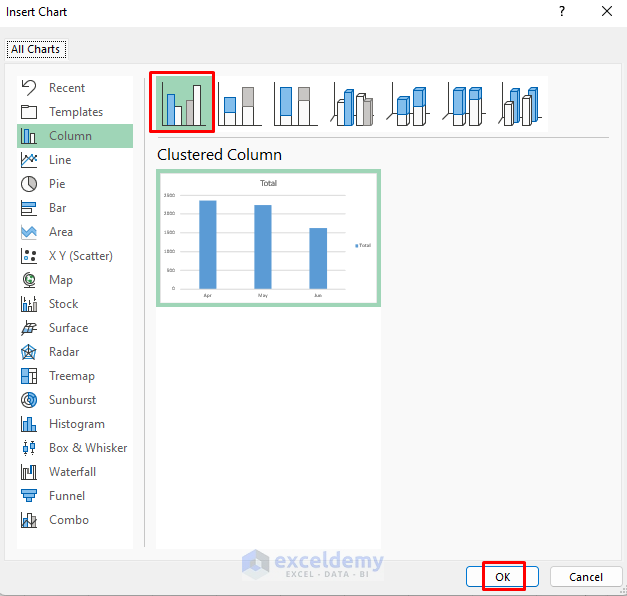Select the Radar chart type label
Viewport: 627px width, 596px height.
tap(64, 352)
